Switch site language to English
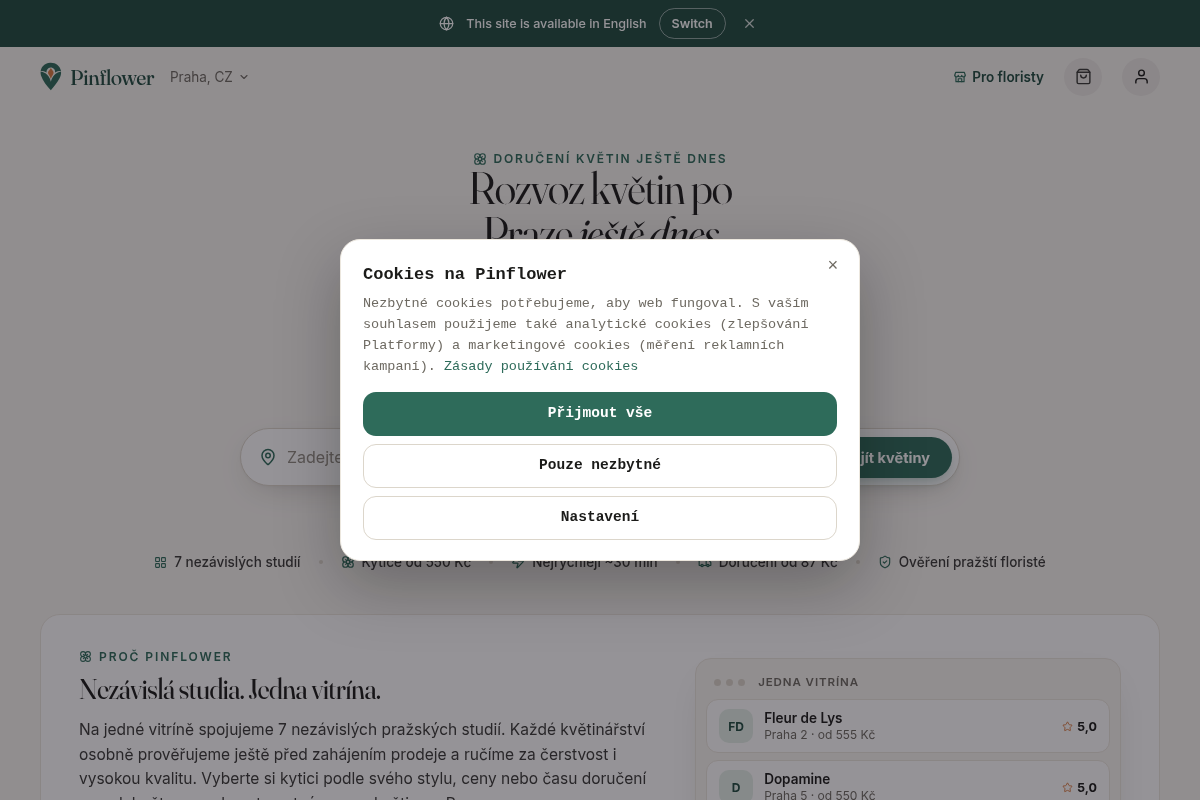Image resolution: width=1200 pixels, height=800 pixels. tap(692, 23)
